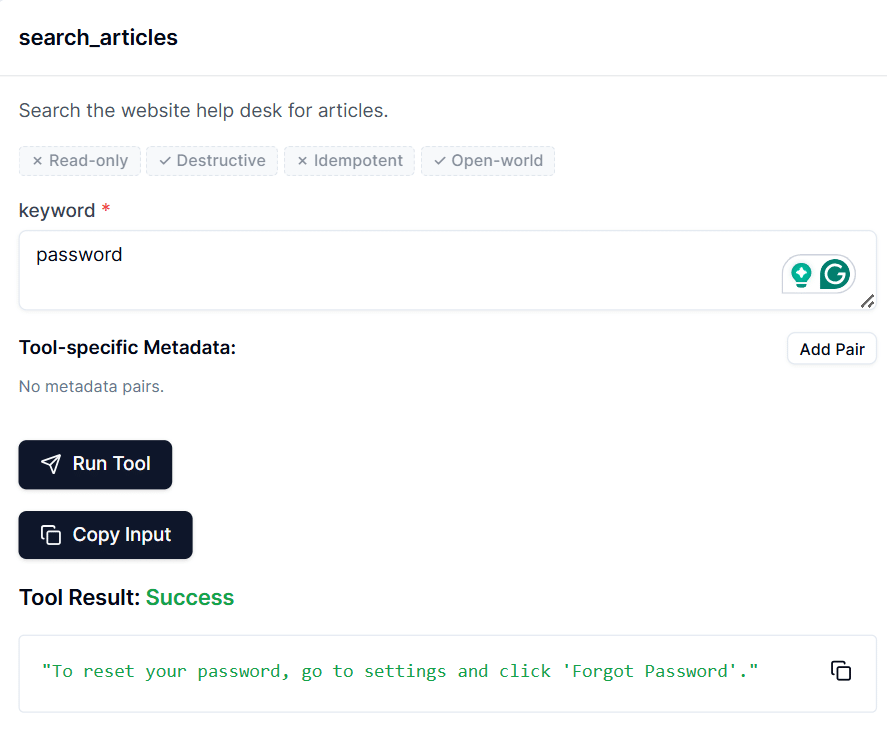Click the copy icon beside the tool result

(x=841, y=671)
